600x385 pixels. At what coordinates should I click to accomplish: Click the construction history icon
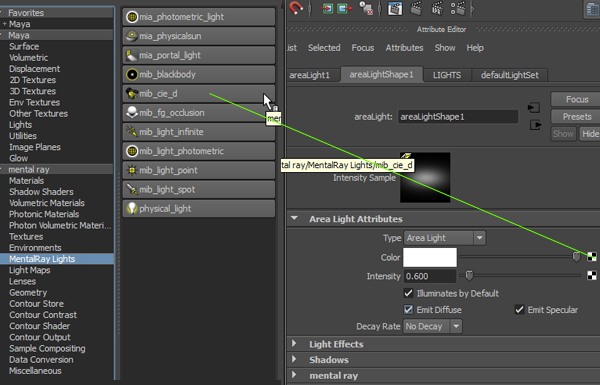point(366,8)
